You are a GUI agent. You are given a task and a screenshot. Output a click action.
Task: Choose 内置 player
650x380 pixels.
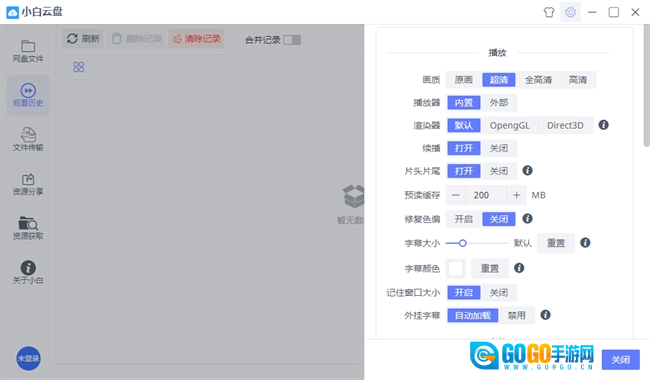(x=463, y=103)
